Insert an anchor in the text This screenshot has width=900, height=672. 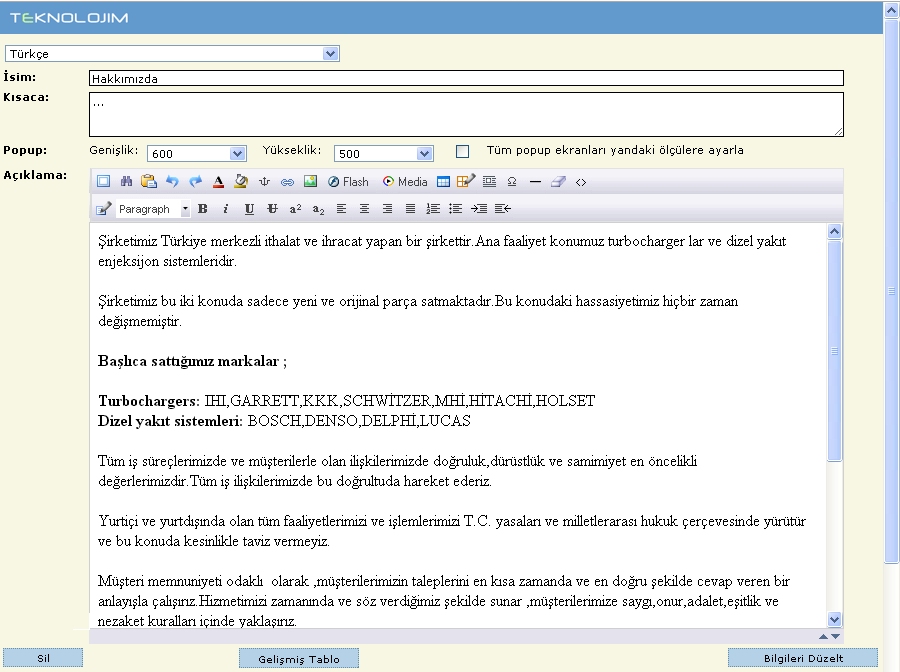tap(264, 182)
